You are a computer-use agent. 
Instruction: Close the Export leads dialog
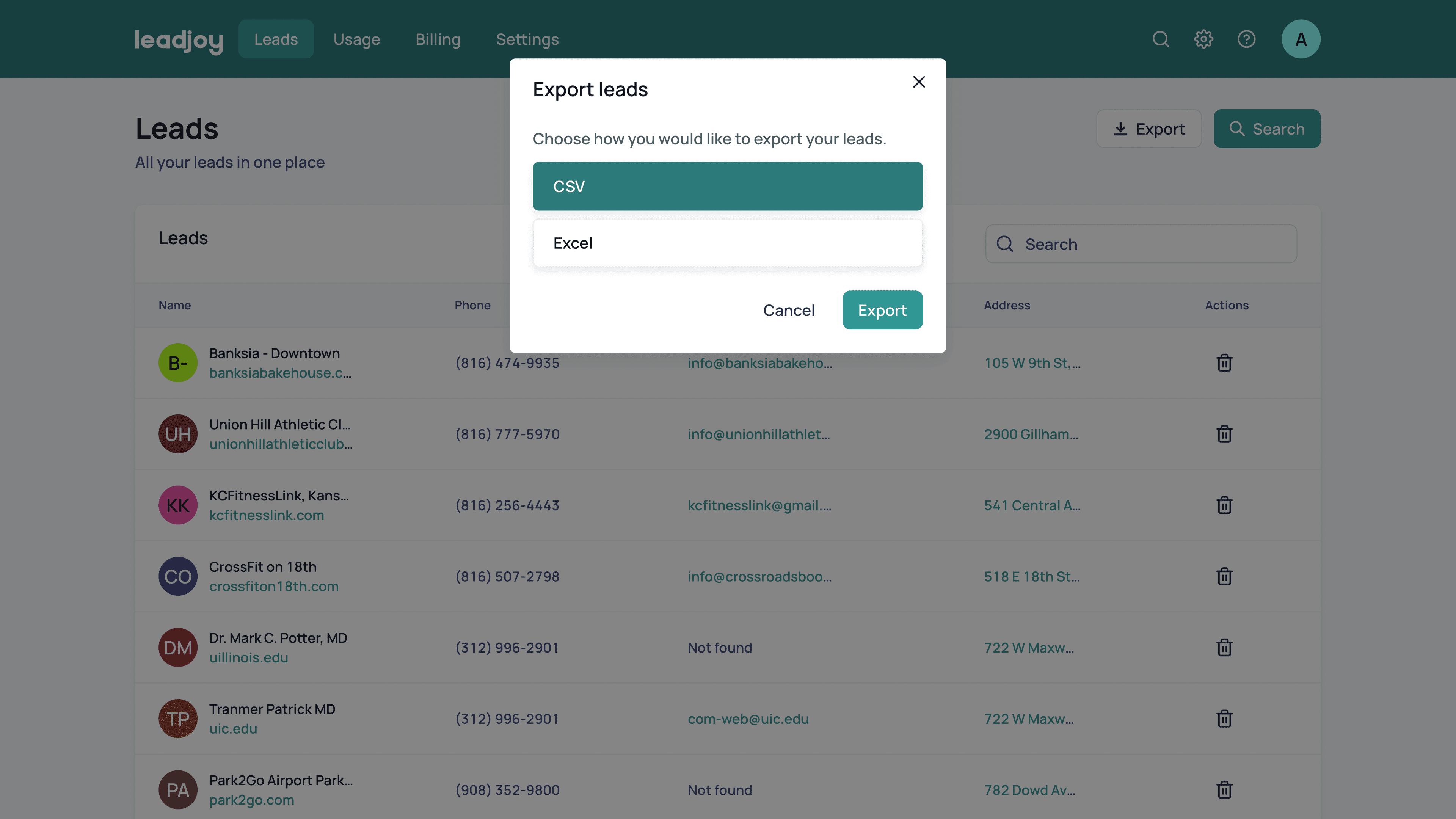(919, 82)
